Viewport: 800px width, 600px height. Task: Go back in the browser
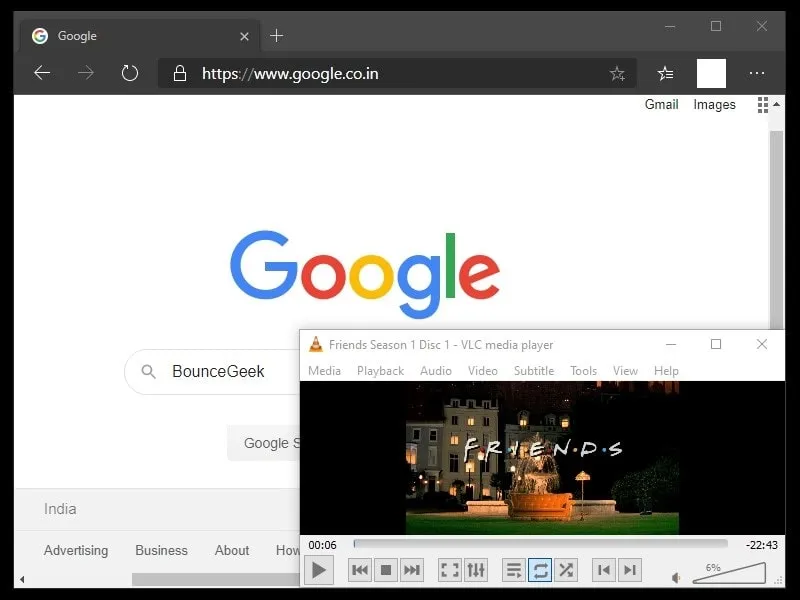[x=42, y=73]
